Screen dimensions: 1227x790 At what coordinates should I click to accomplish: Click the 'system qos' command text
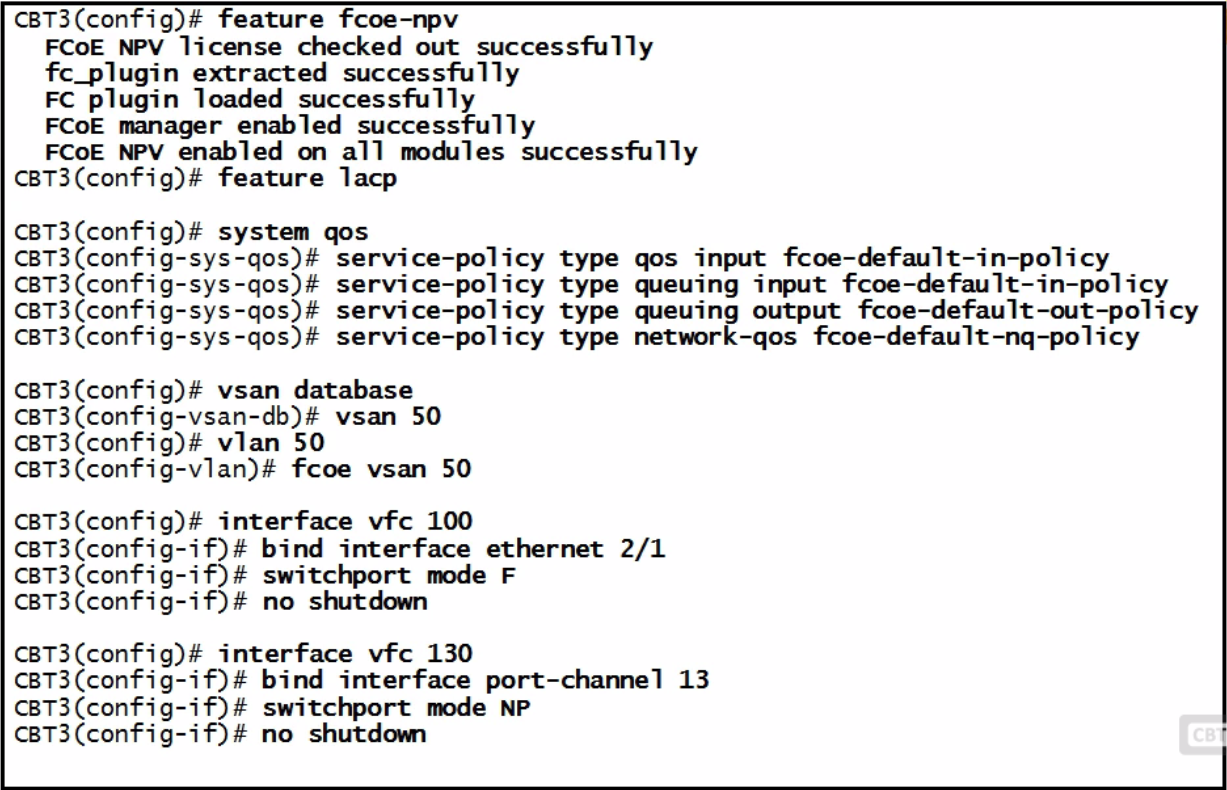pyautogui.click(x=293, y=232)
